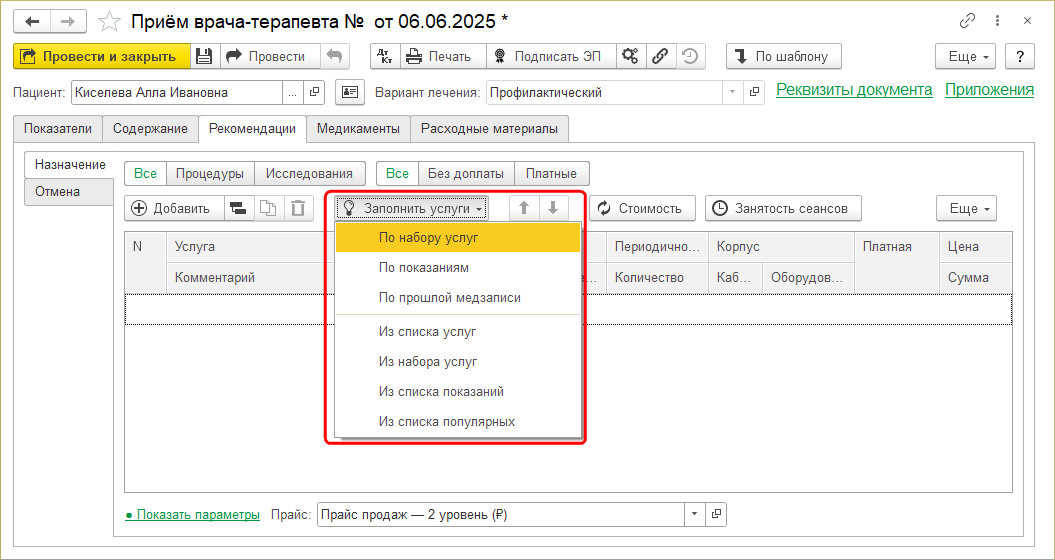Open the Приложения link
The height and width of the screenshot is (560, 1055).
tap(989, 90)
